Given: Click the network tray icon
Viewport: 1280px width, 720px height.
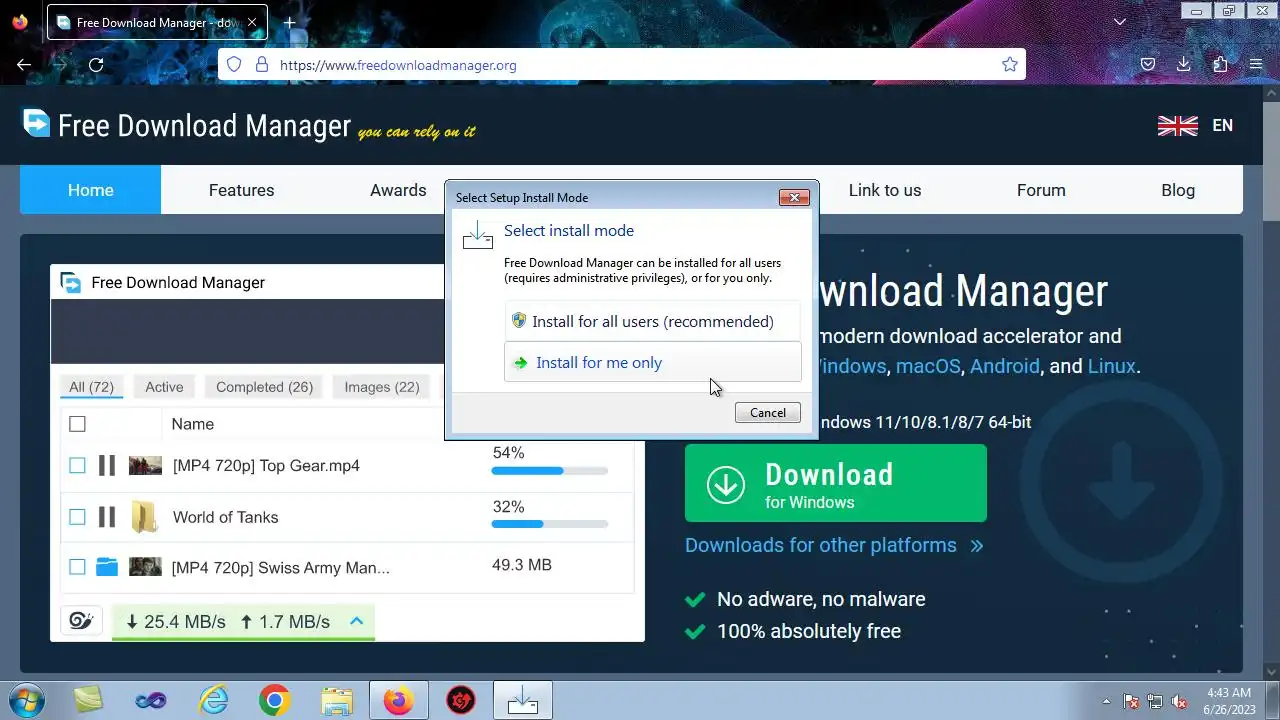Looking at the screenshot, I should pos(1155,701).
